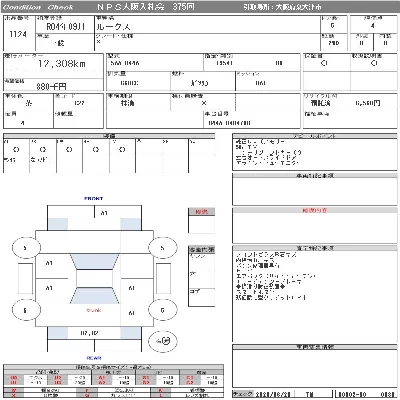
Task: Select the rear-right tire circle icon
Action: click(x=162, y=310)
